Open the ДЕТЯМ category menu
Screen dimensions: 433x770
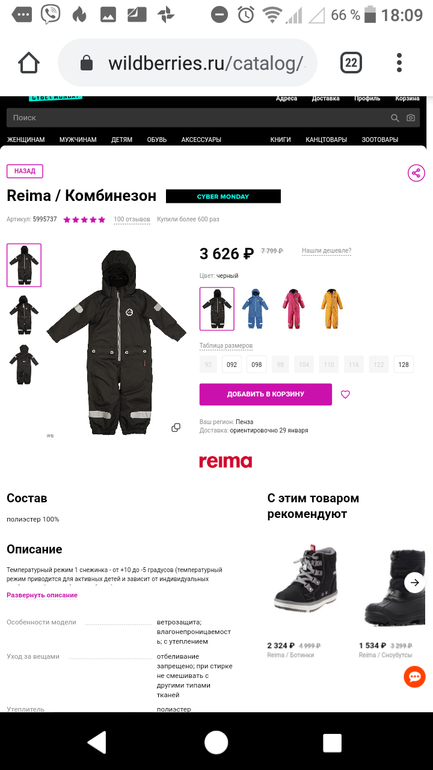(x=122, y=139)
